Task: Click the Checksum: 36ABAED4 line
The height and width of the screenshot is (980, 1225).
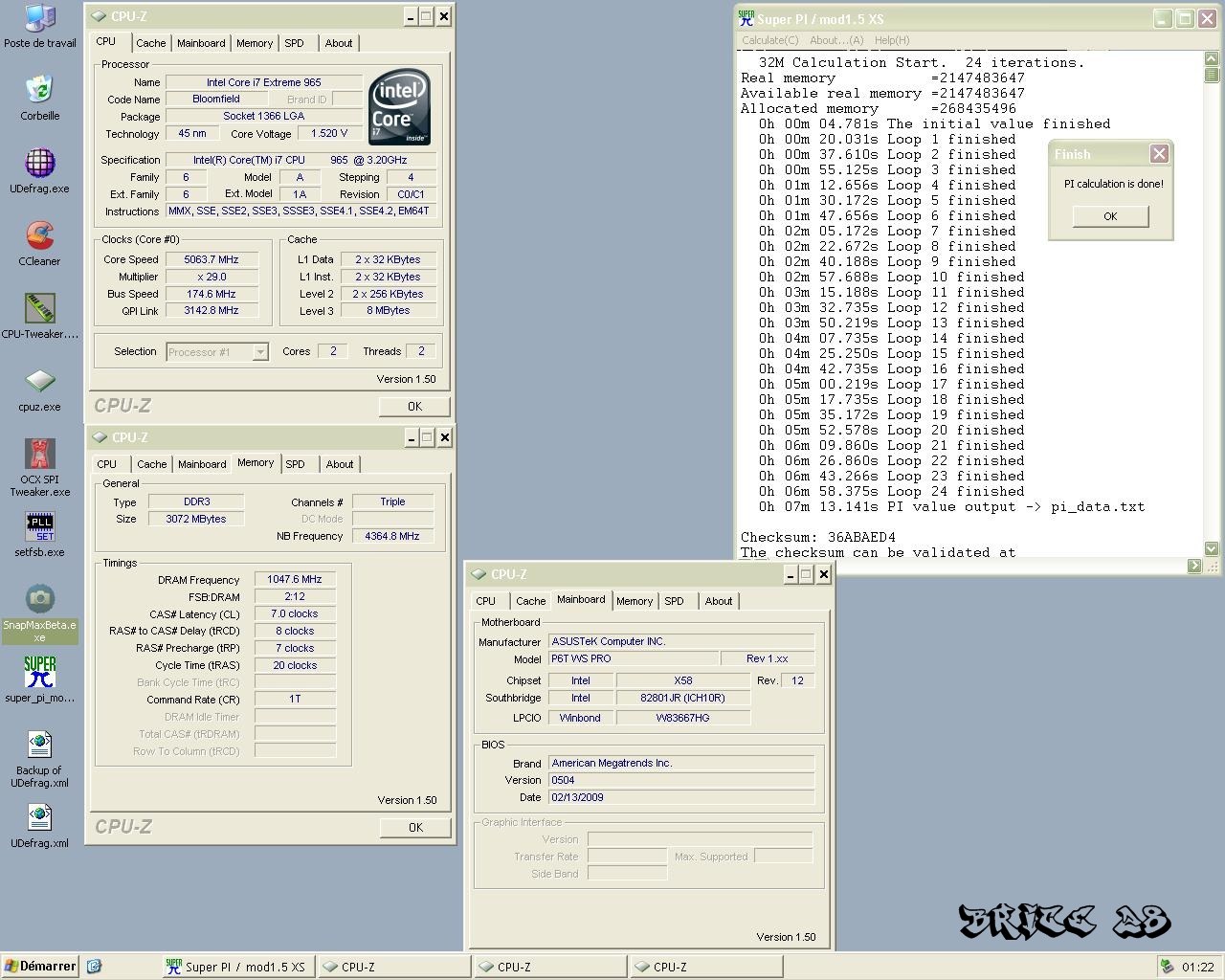Action: pyautogui.click(x=818, y=537)
